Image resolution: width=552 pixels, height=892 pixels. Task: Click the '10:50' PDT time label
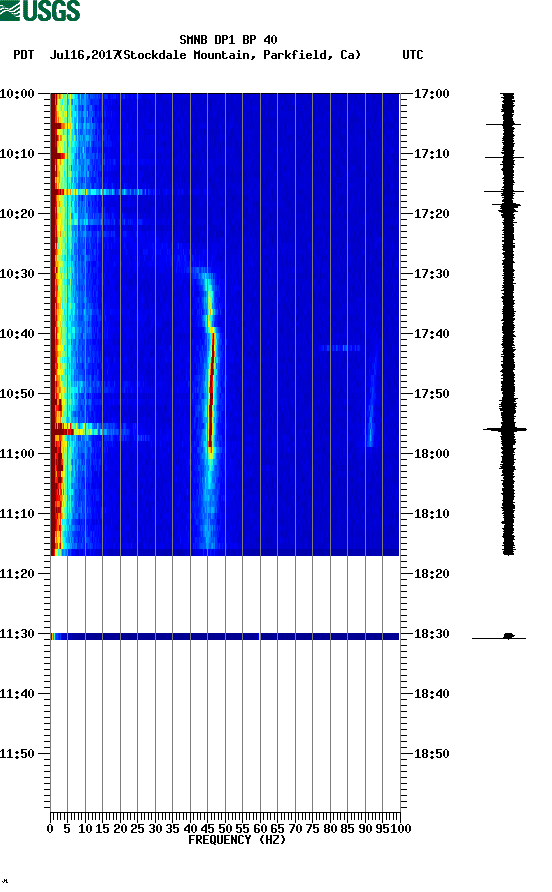coord(17,394)
